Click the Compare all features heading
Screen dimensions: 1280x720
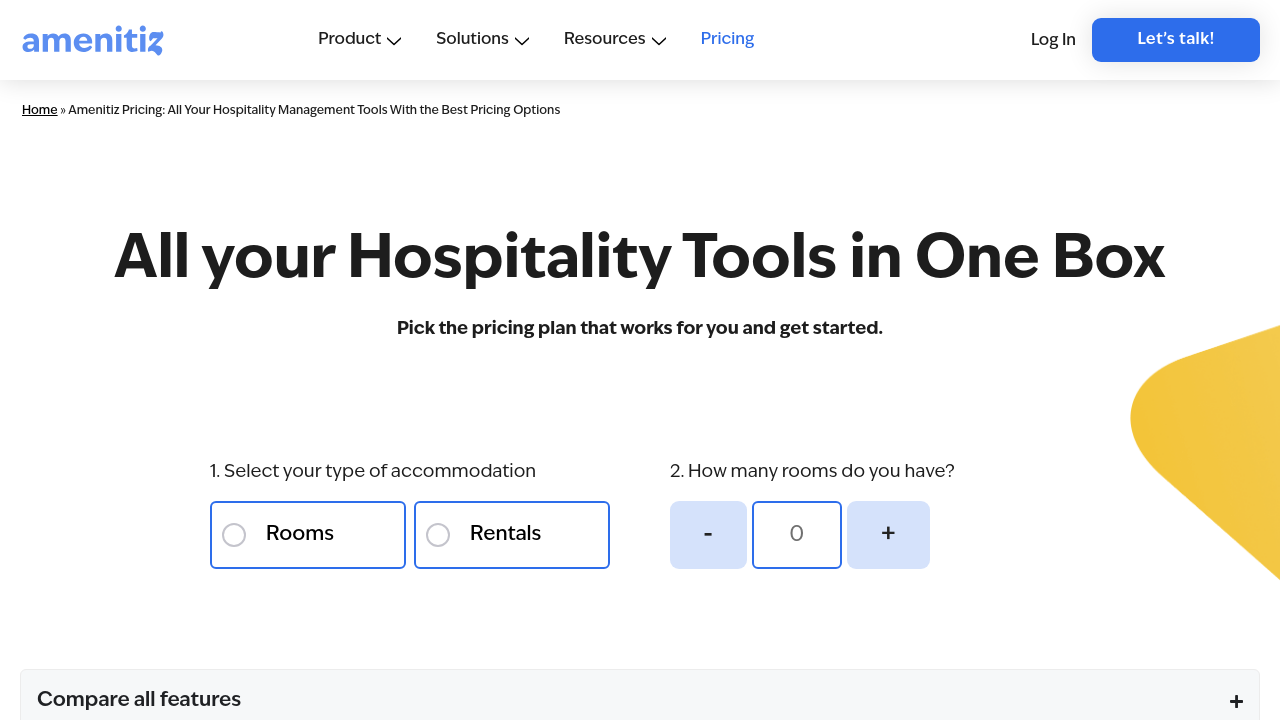[139, 699]
